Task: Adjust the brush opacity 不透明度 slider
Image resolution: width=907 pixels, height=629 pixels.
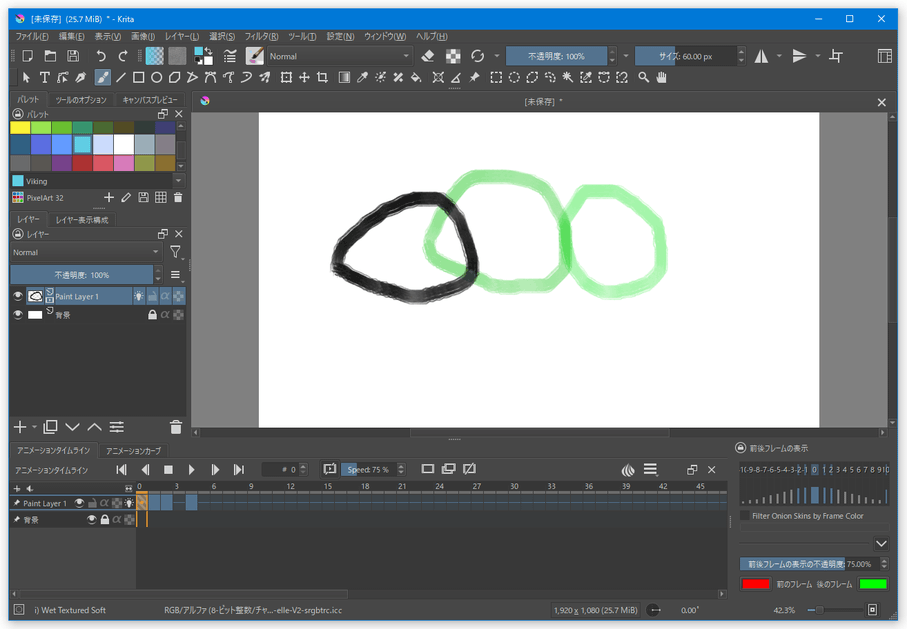Action: [x=556, y=56]
